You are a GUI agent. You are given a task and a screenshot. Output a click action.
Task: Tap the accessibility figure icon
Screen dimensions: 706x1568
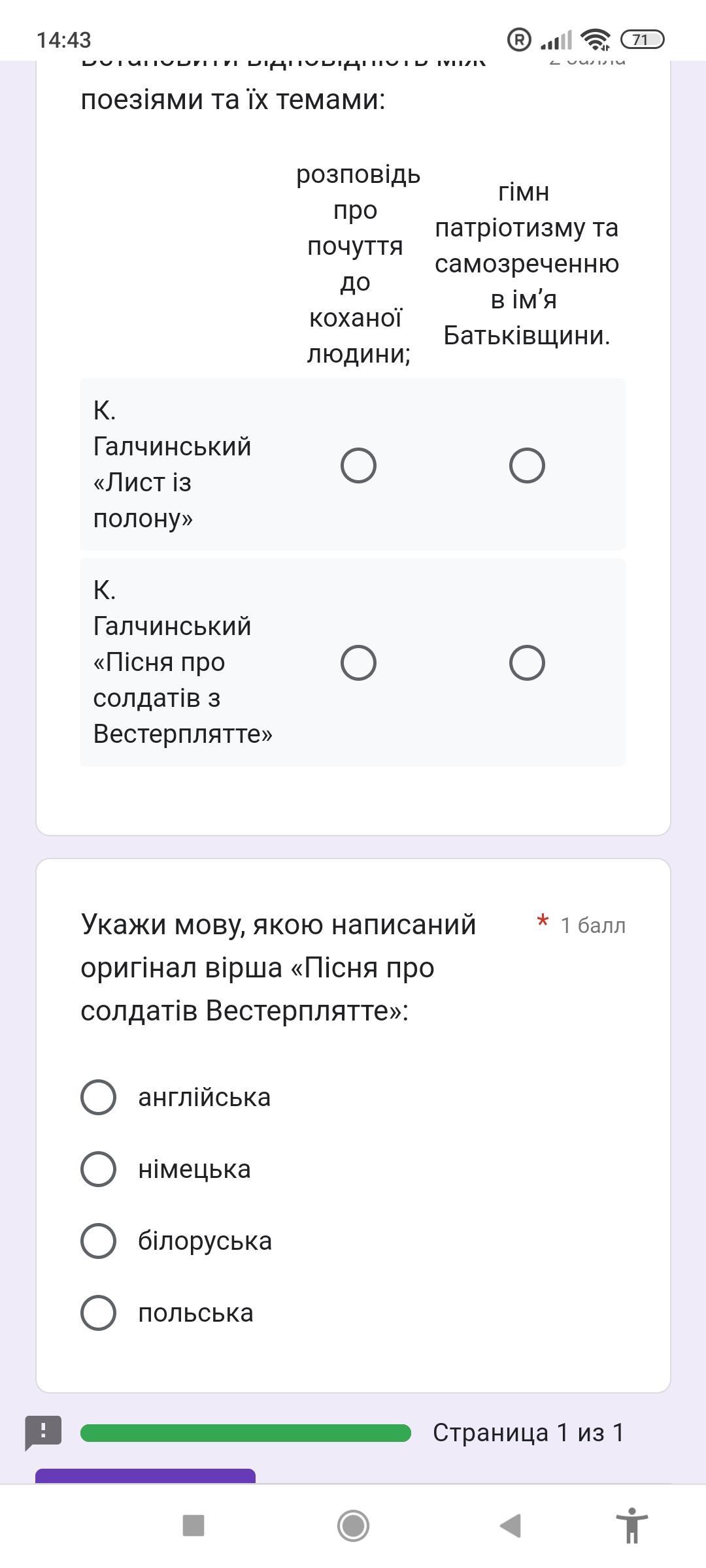click(631, 1526)
